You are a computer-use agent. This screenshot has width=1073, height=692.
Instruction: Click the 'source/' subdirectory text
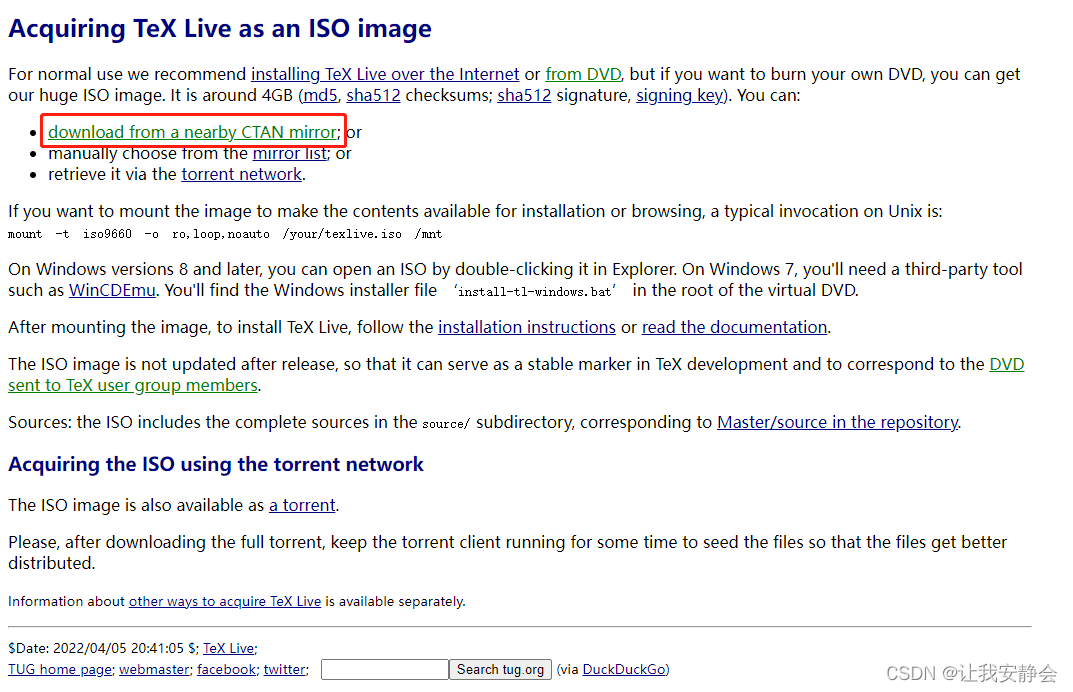[446, 424]
